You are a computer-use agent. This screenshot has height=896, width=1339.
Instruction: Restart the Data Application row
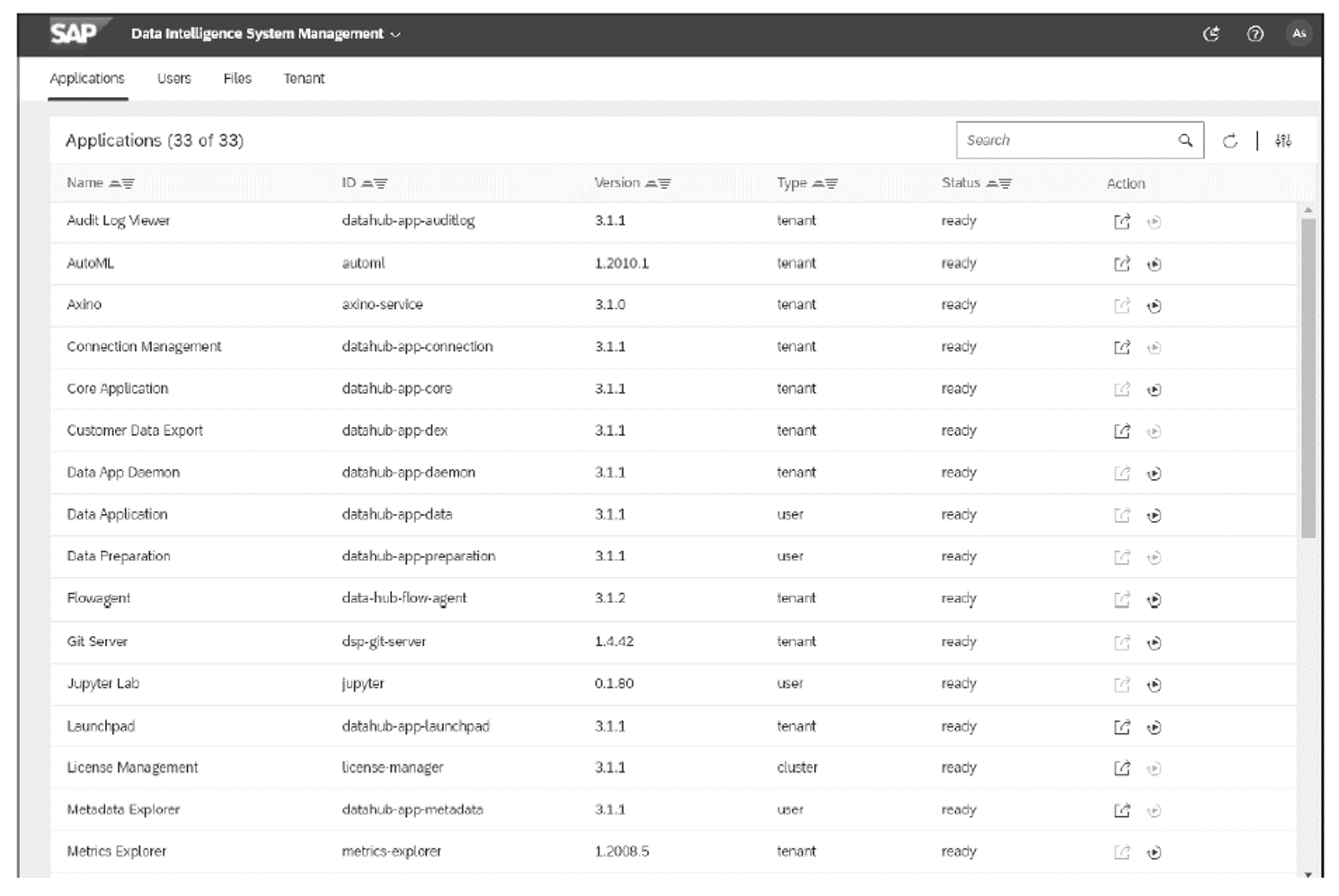tap(1155, 516)
